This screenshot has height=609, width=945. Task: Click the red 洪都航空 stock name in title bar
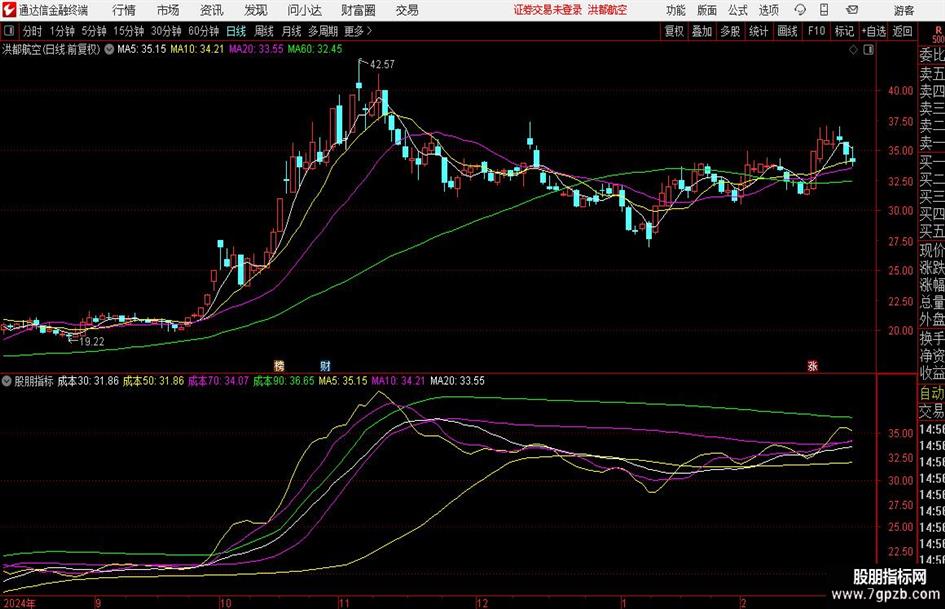click(x=608, y=10)
